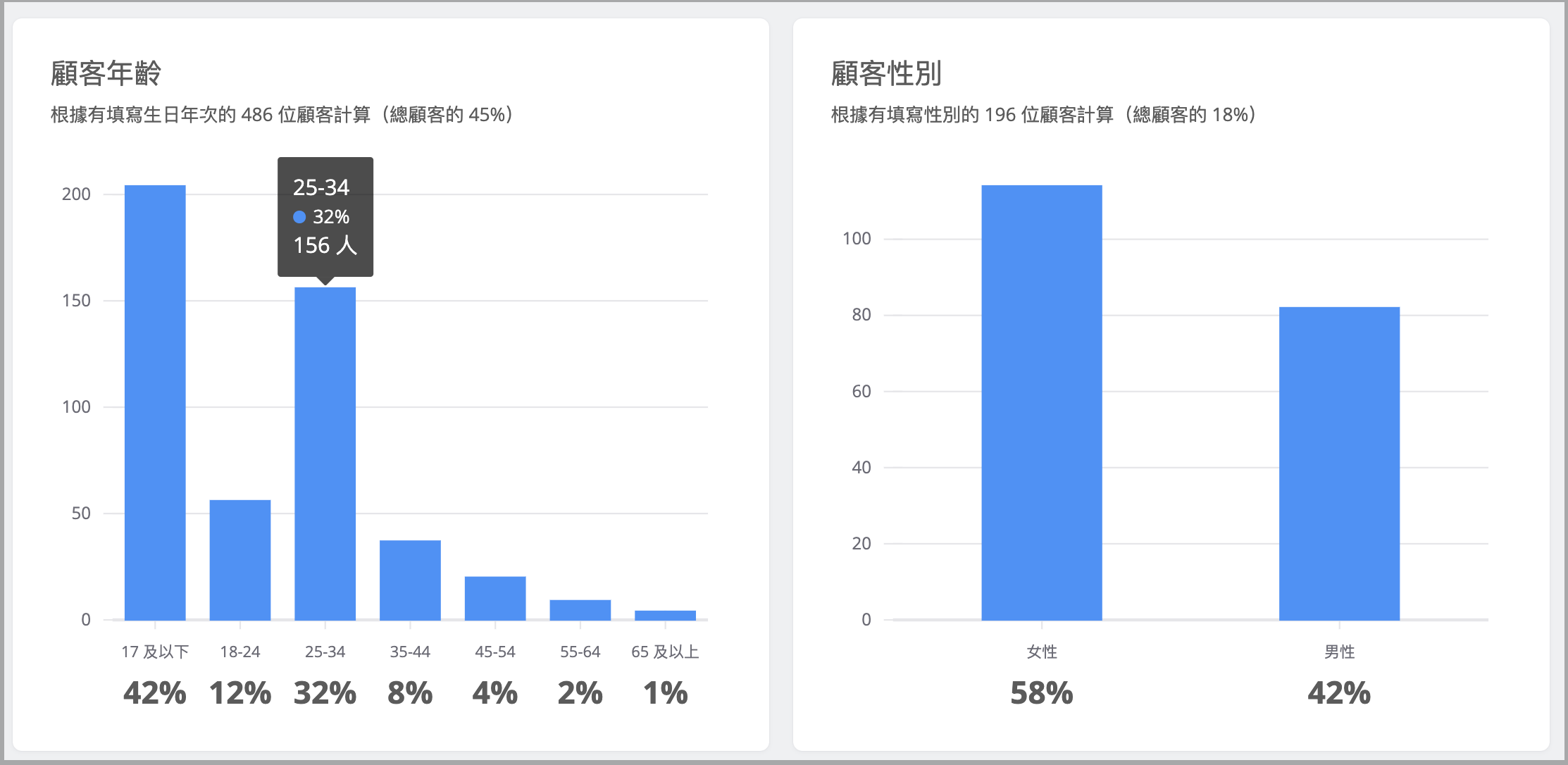This screenshot has width=1568, height=765.
Task: Click the 18-24 axis label
Action: click(240, 652)
